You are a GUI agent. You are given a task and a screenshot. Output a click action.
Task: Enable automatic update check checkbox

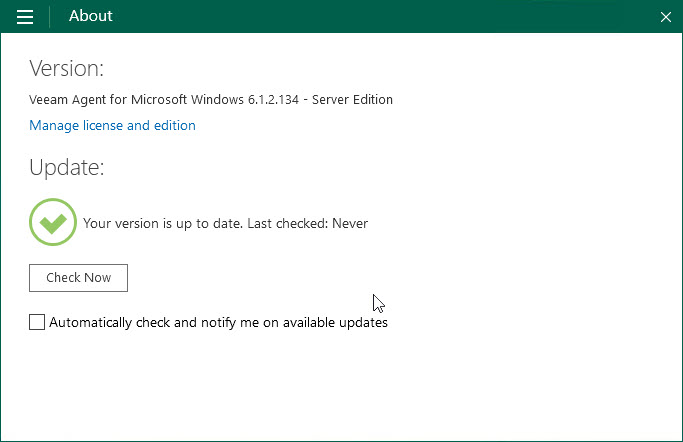tap(37, 322)
